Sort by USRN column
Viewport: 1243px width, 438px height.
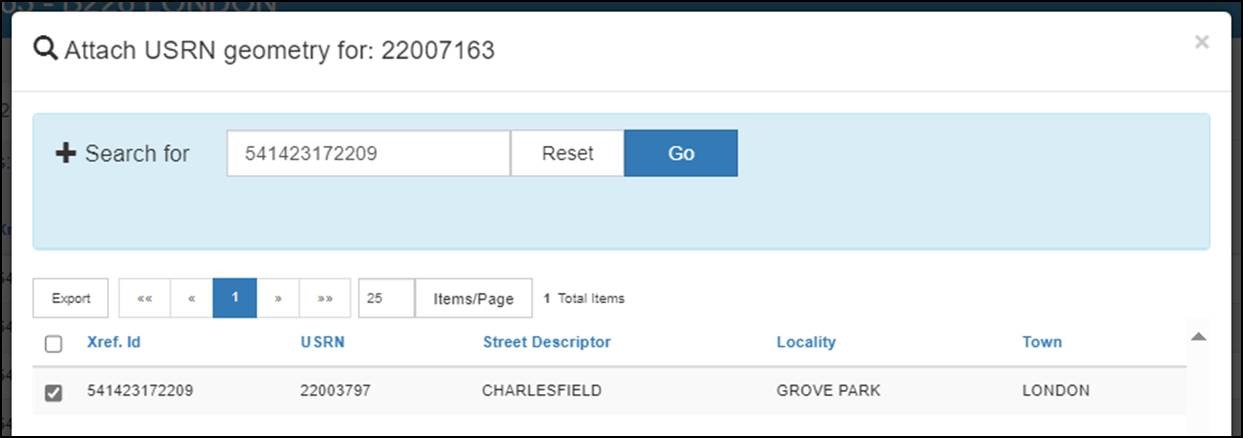tap(322, 342)
